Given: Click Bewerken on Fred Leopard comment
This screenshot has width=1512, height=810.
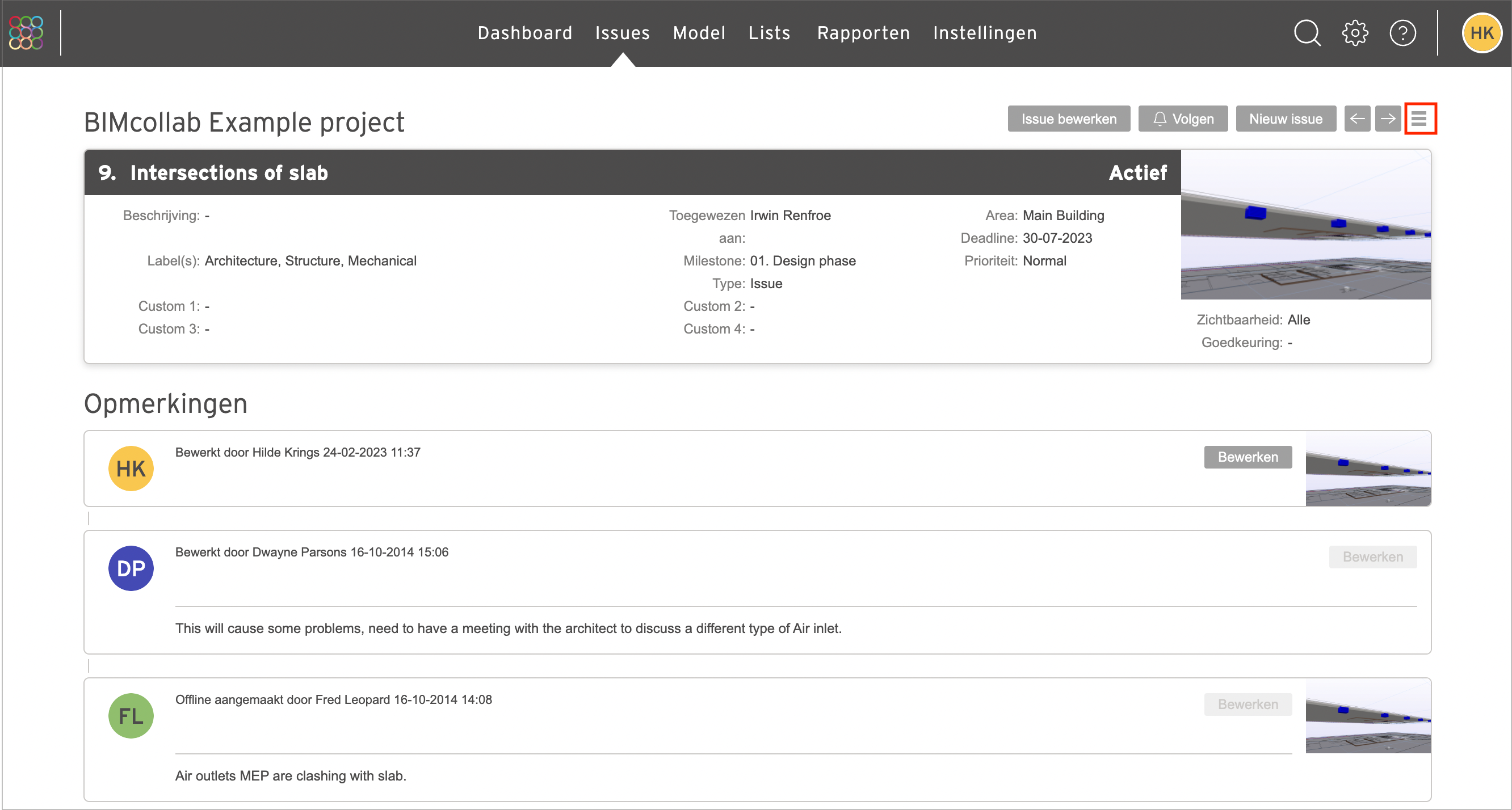Looking at the screenshot, I should click(x=1248, y=705).
